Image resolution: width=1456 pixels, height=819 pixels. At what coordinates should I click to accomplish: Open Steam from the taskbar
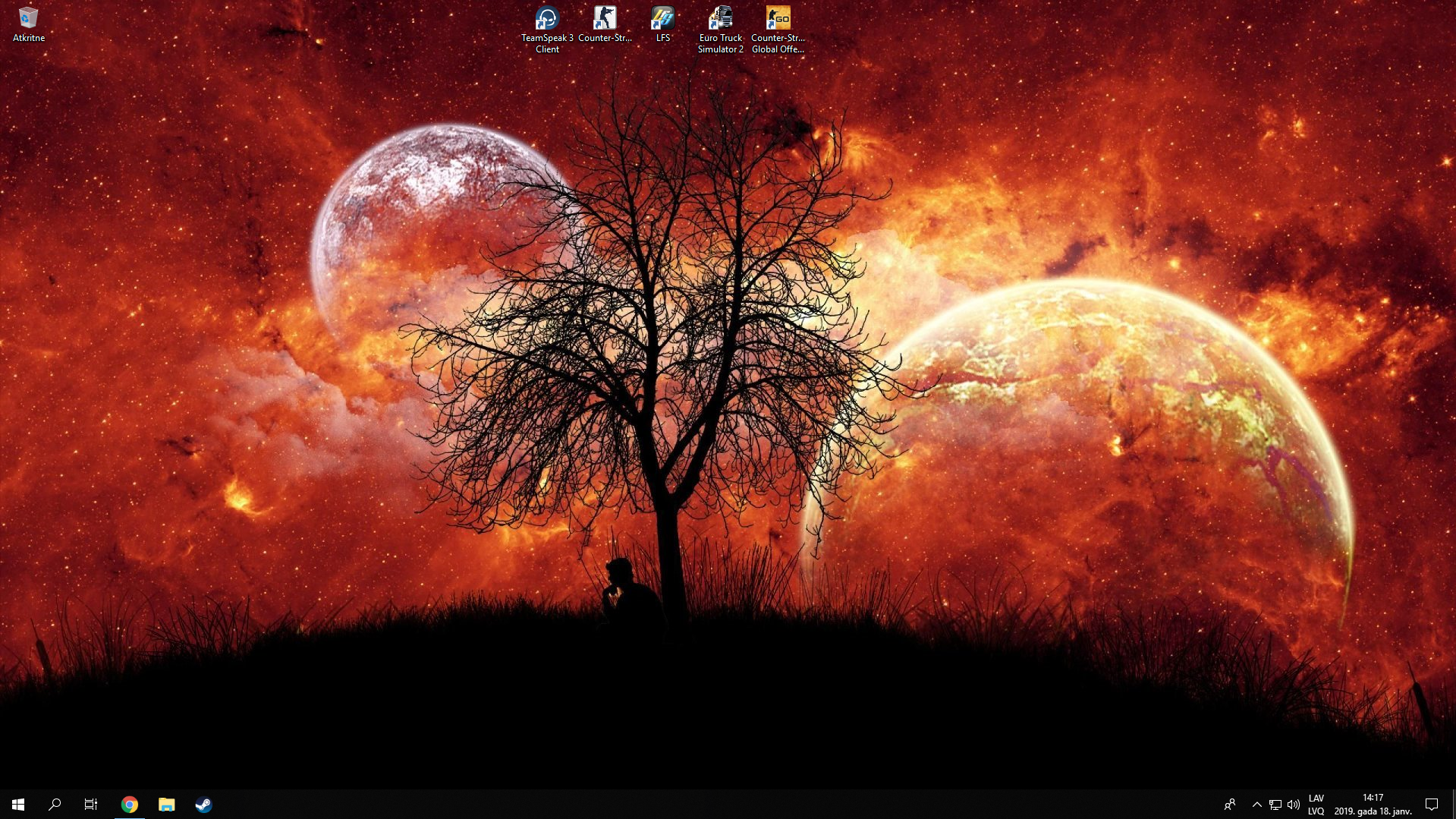tap(203, 805)
